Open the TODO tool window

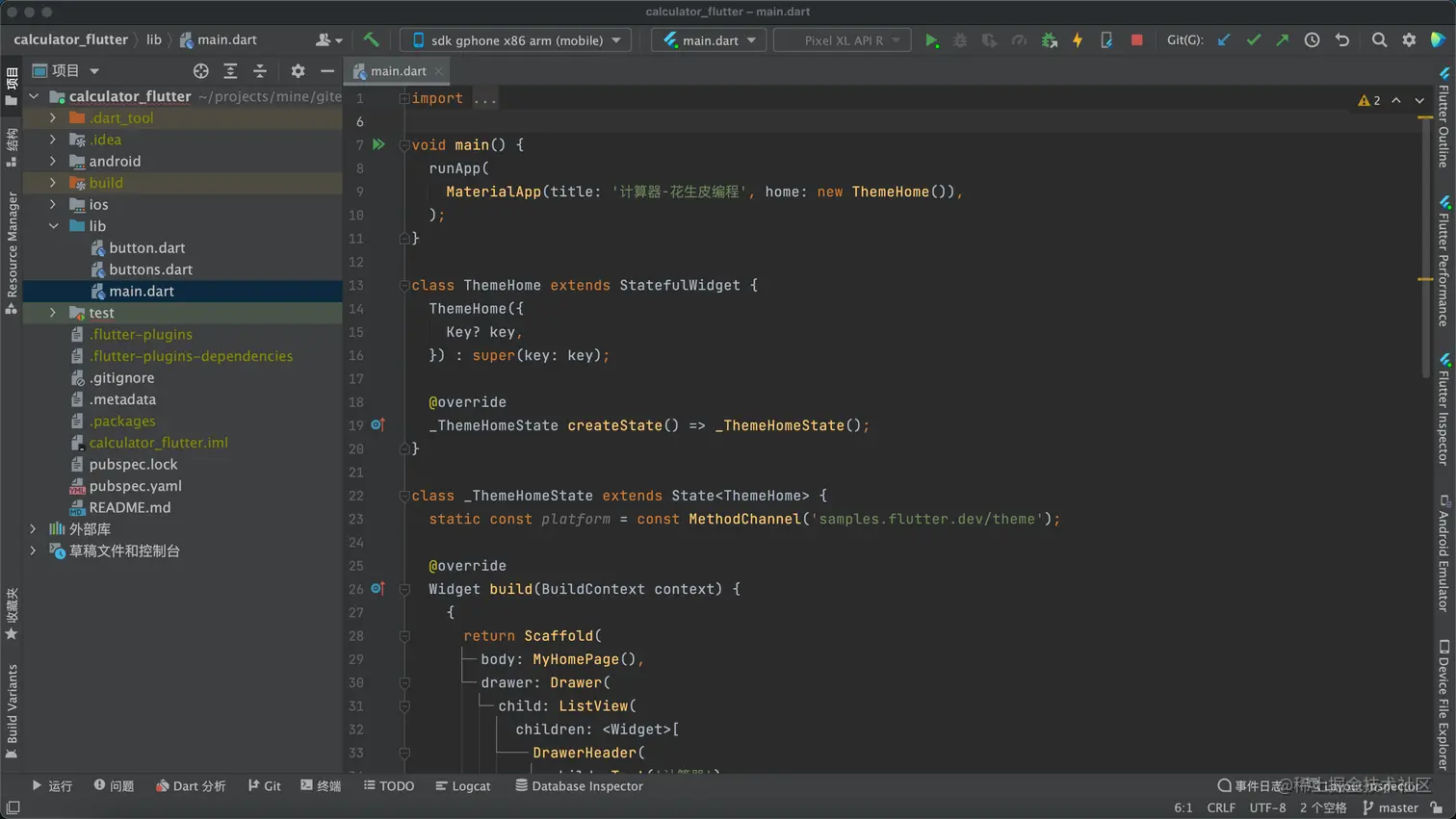click(389, 786)
